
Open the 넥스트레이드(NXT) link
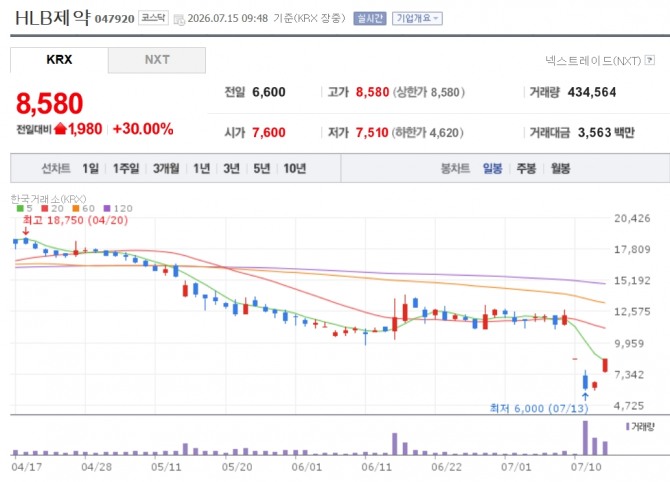point(593,61)
